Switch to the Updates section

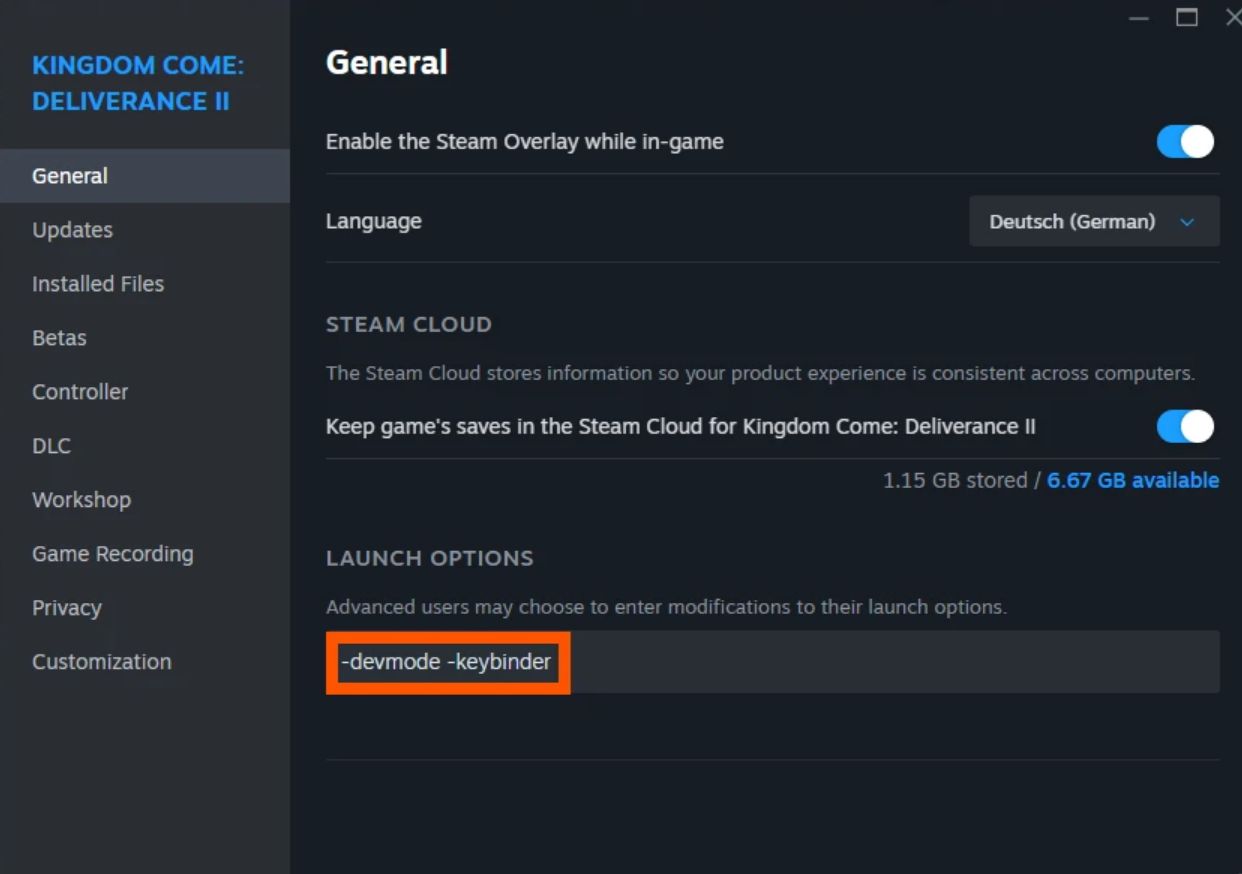tap(73, 230)
